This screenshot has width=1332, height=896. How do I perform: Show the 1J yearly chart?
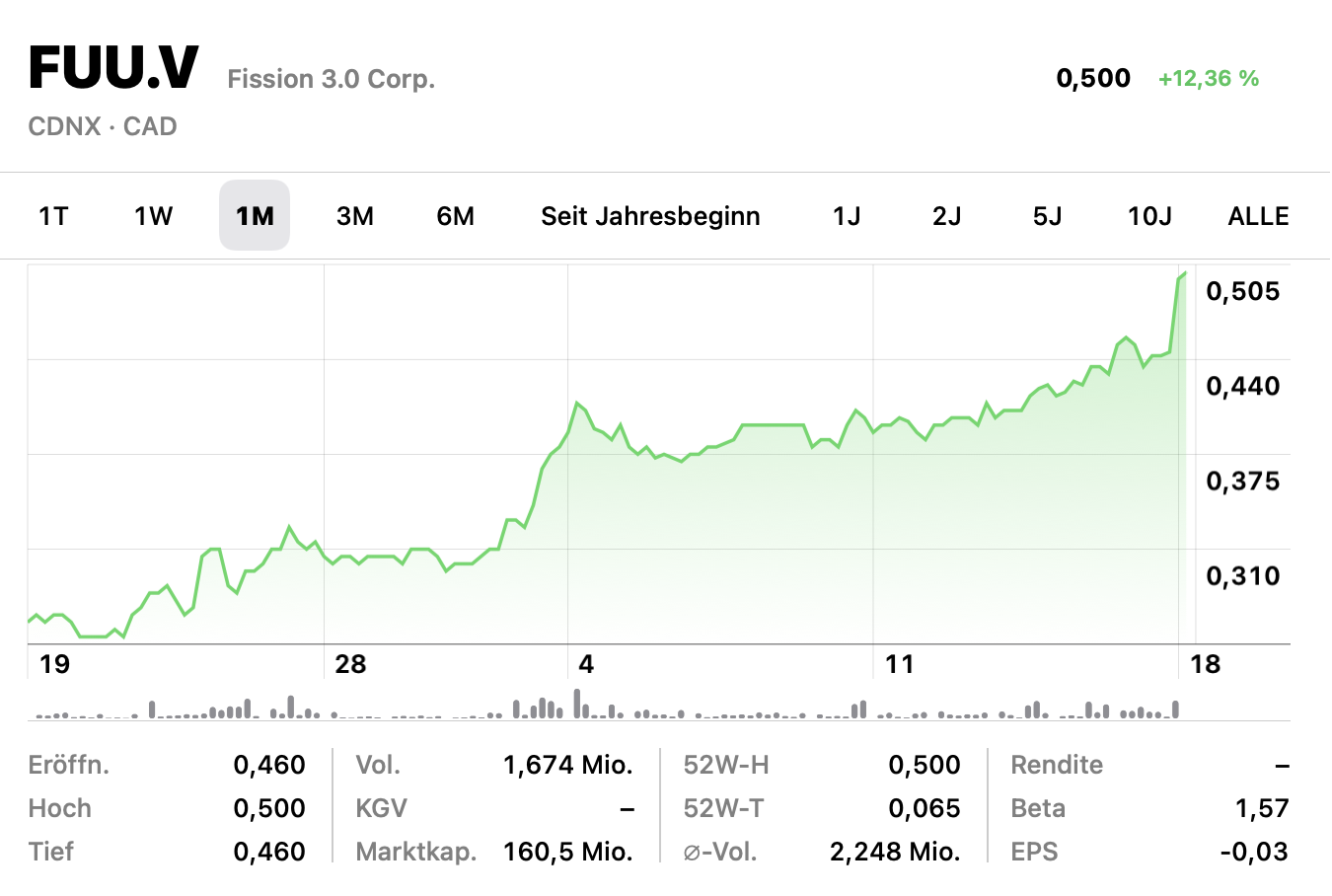click(847, 216)
